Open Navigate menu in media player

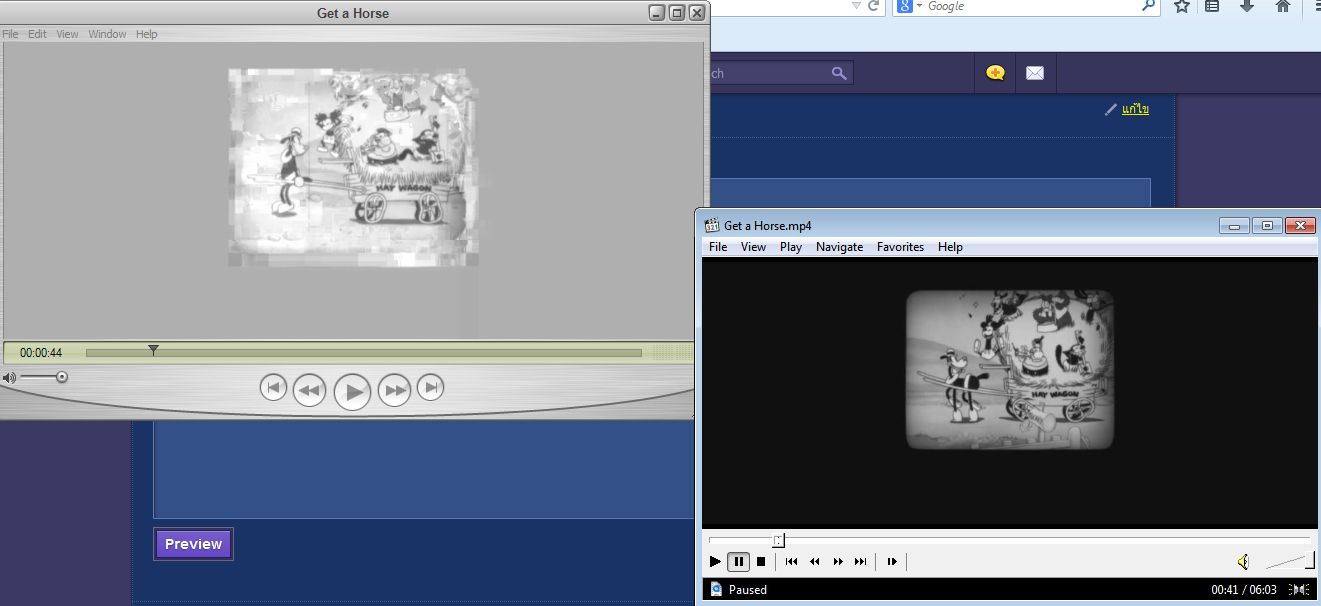click(x=839, y=247)
